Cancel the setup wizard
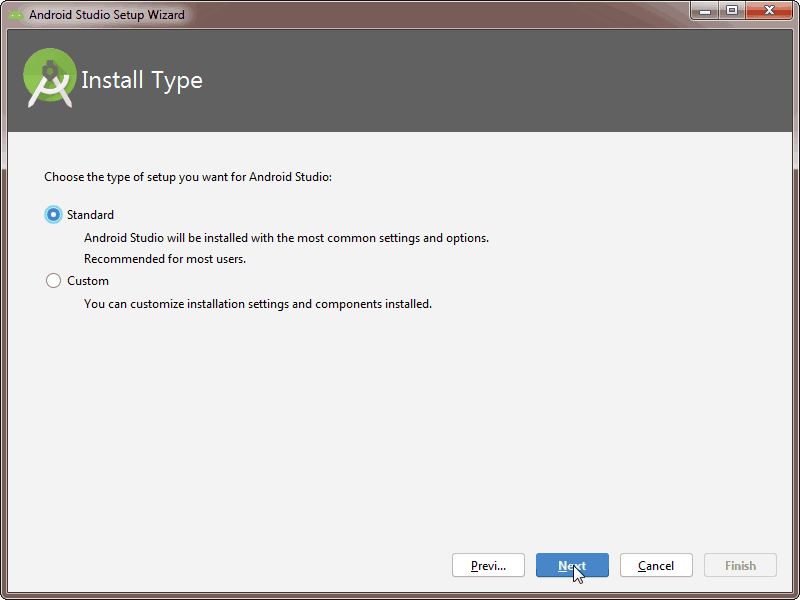The image size is (800, 600). point(656,565)
